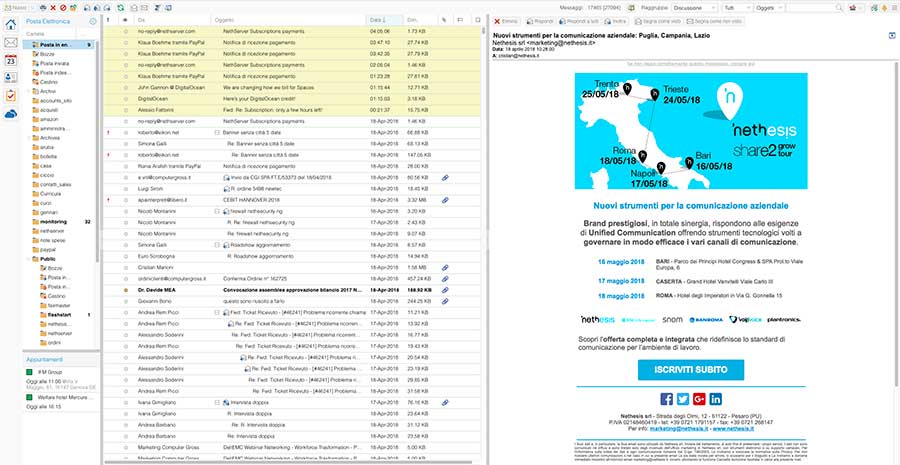Collapse the Roadshow aggiornamento thread
900x465 pixels.
(x=217, y=245)
